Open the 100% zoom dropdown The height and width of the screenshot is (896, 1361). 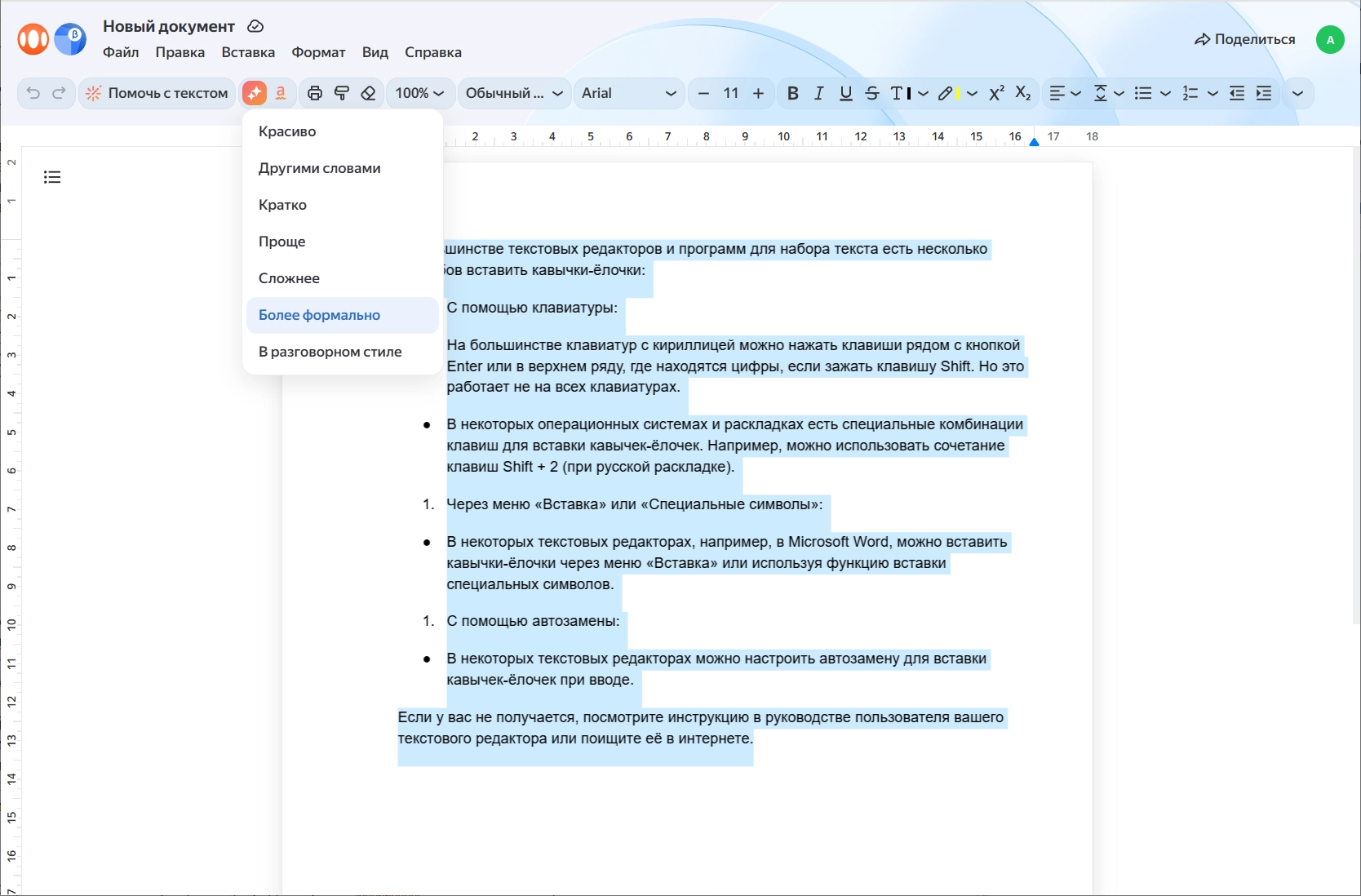click(x=419, y=93)
